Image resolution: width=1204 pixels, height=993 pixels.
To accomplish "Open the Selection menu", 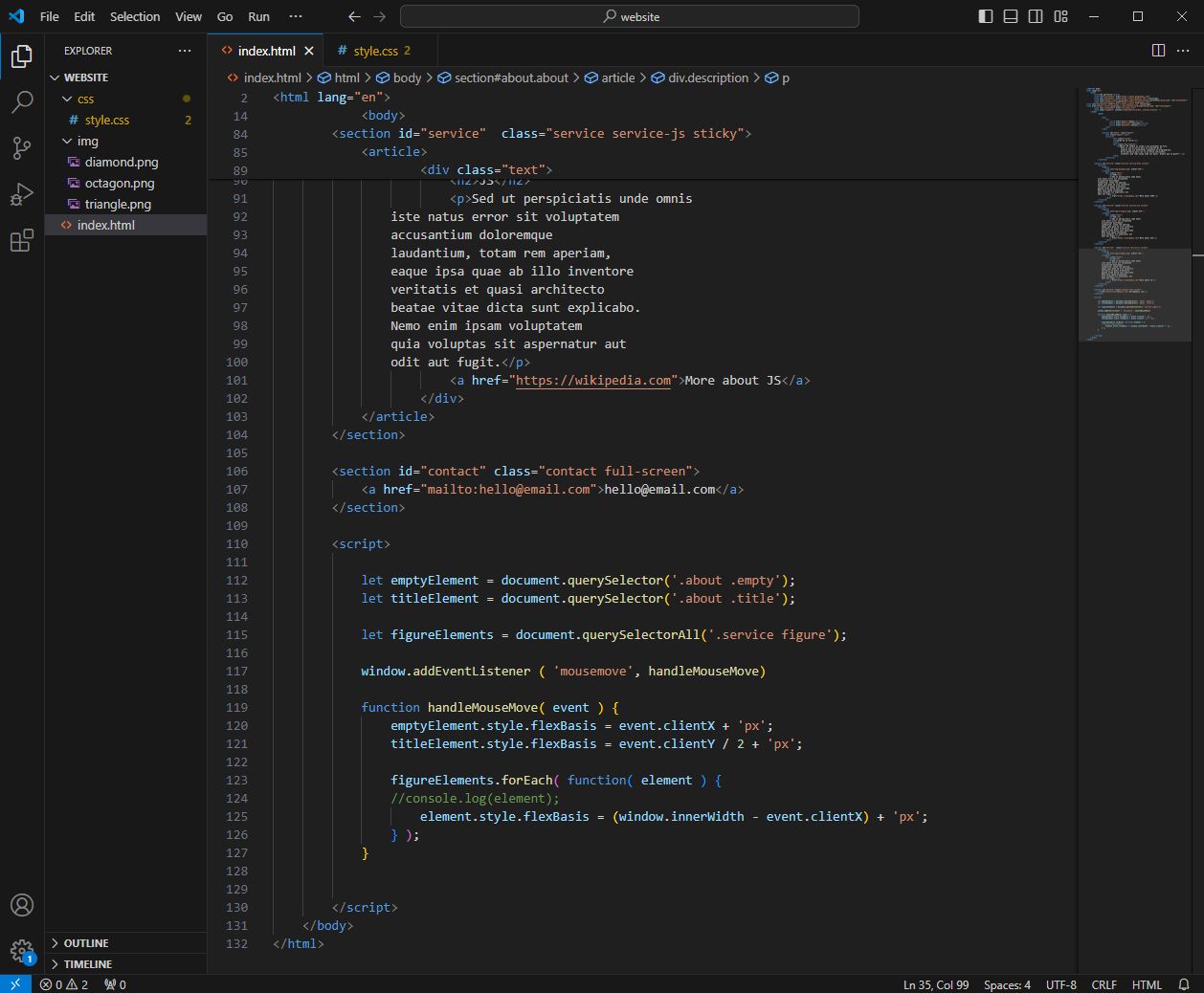I will [x=135, y=16].
